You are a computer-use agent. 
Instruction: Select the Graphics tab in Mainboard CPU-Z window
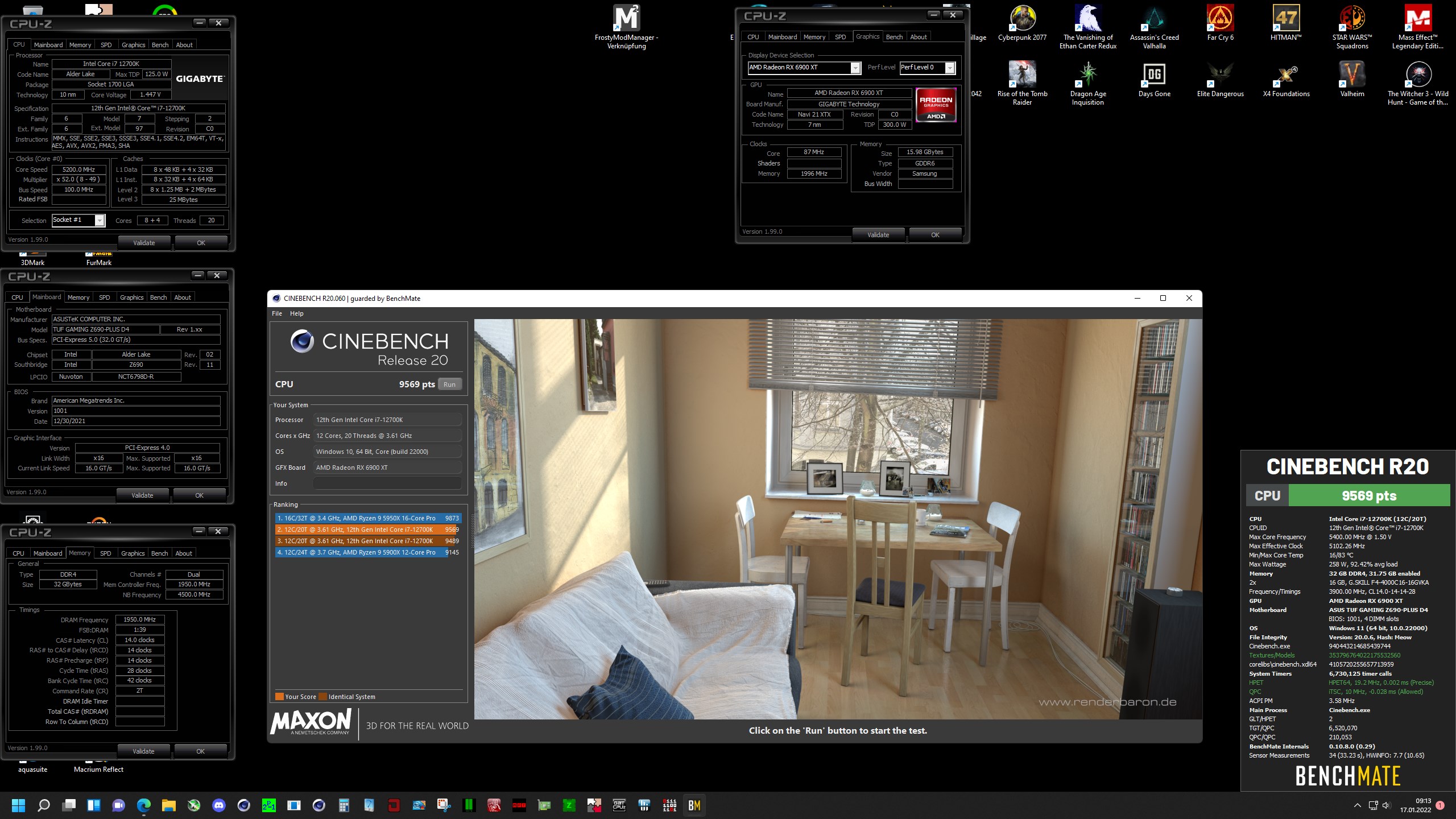[132, 297]
